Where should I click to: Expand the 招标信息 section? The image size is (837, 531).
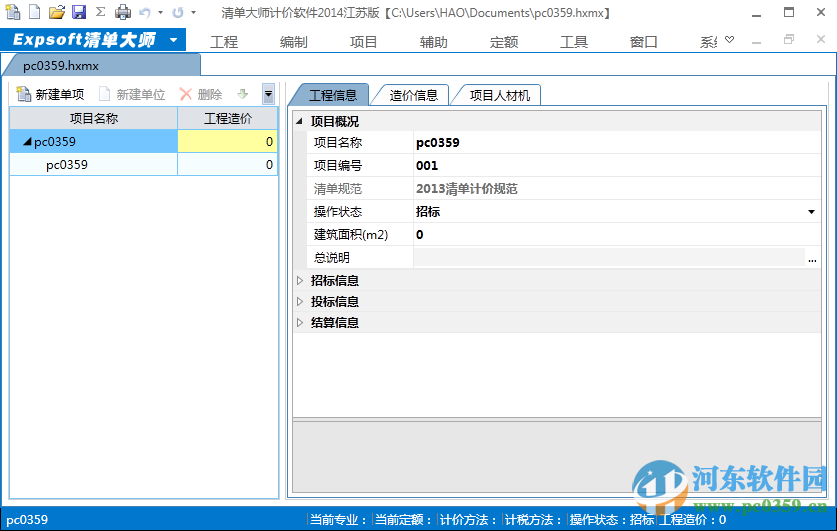click(x=299, y=280)
